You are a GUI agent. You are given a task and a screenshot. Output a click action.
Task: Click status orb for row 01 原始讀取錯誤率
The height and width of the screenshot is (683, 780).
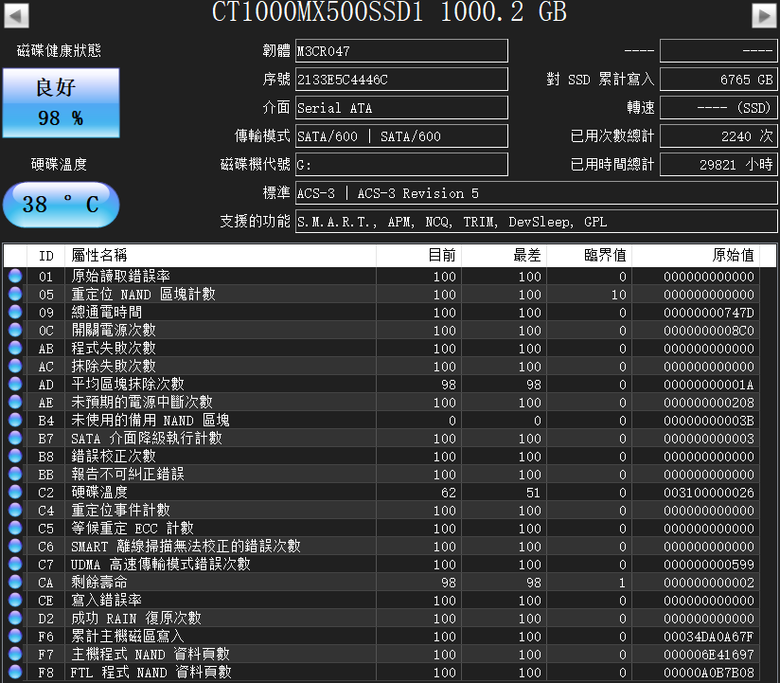[15, 276]
